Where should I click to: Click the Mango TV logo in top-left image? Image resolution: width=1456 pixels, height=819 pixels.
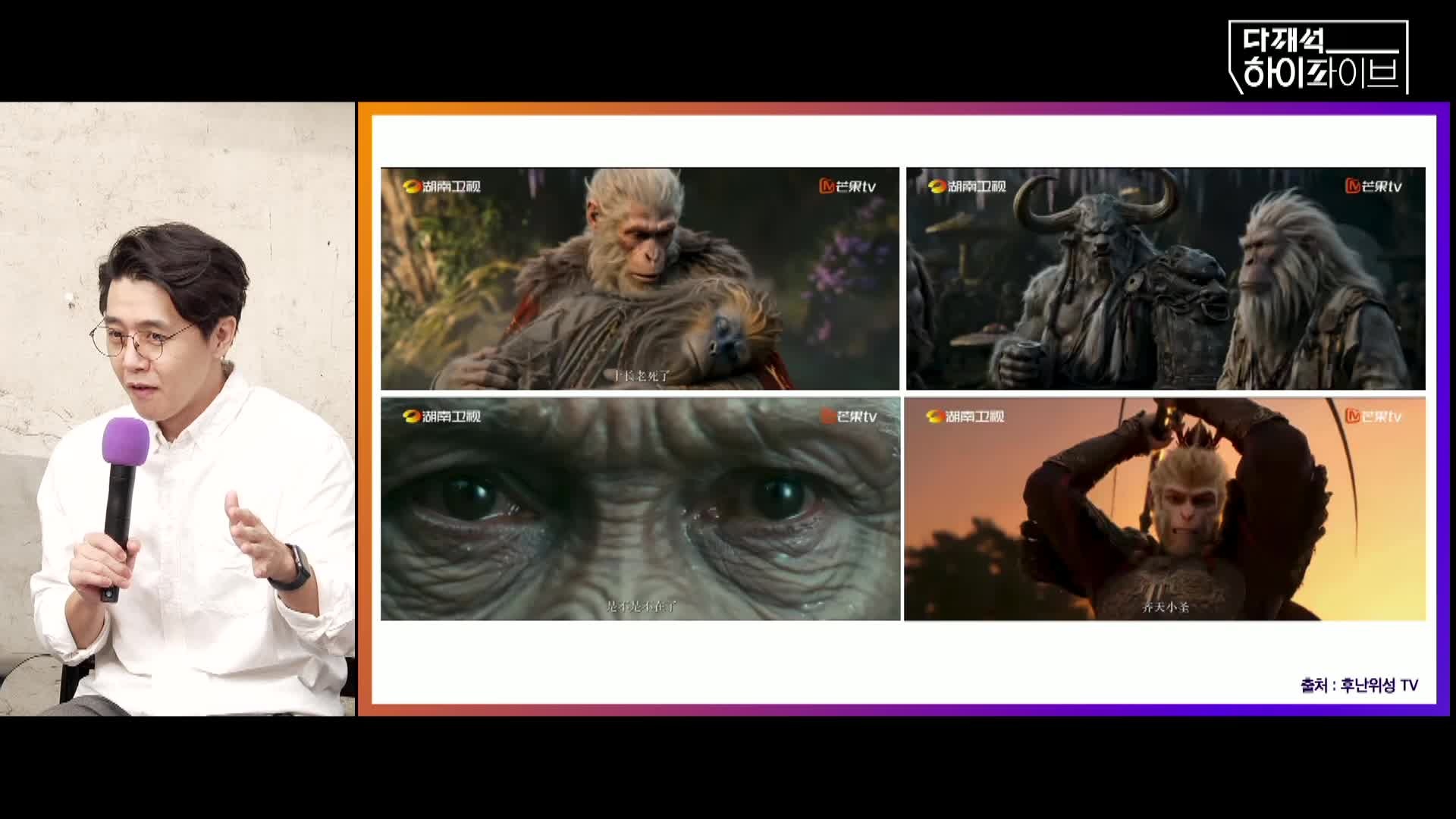coord(848,186)
